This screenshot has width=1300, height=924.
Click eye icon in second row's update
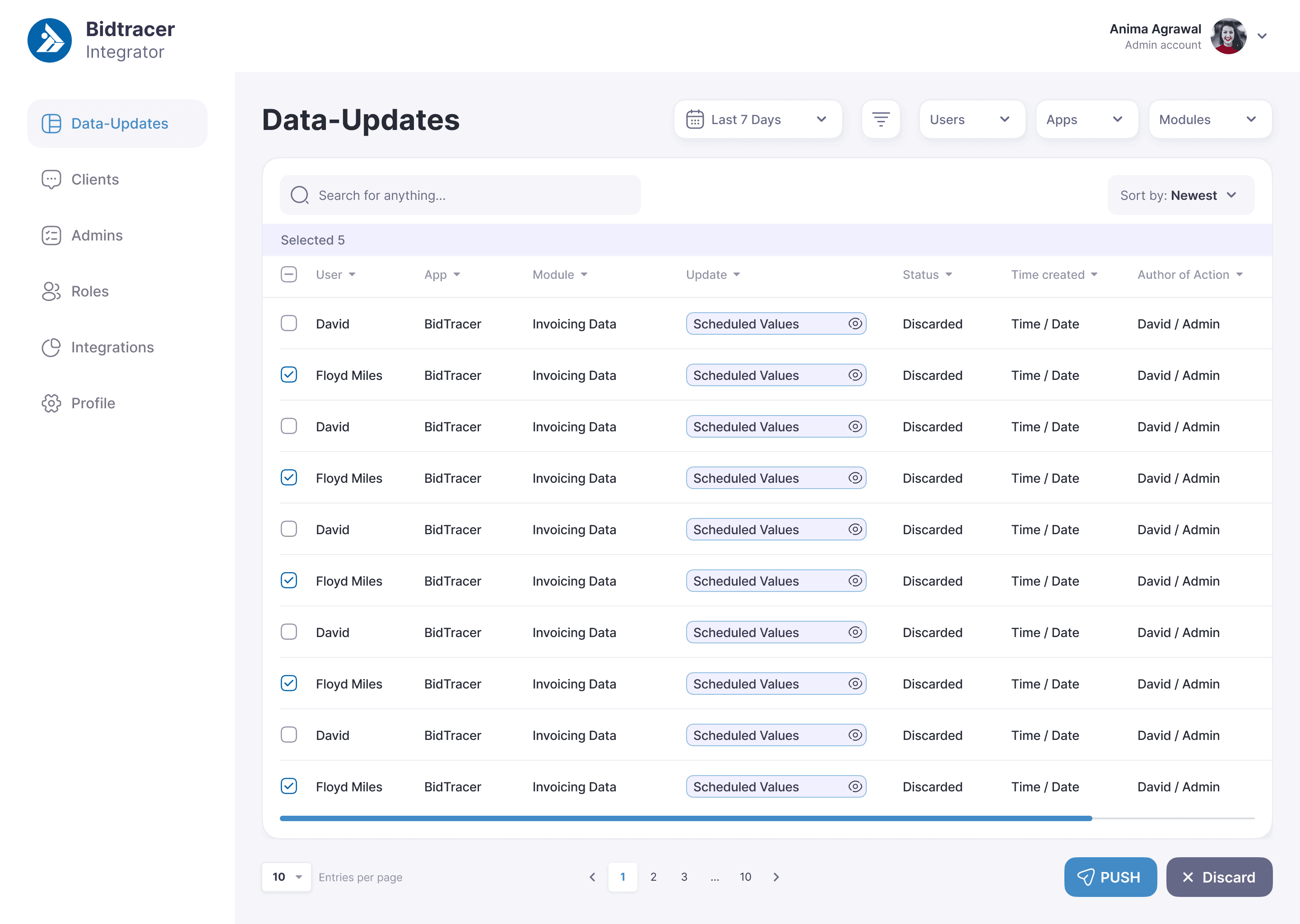point(855,375)
